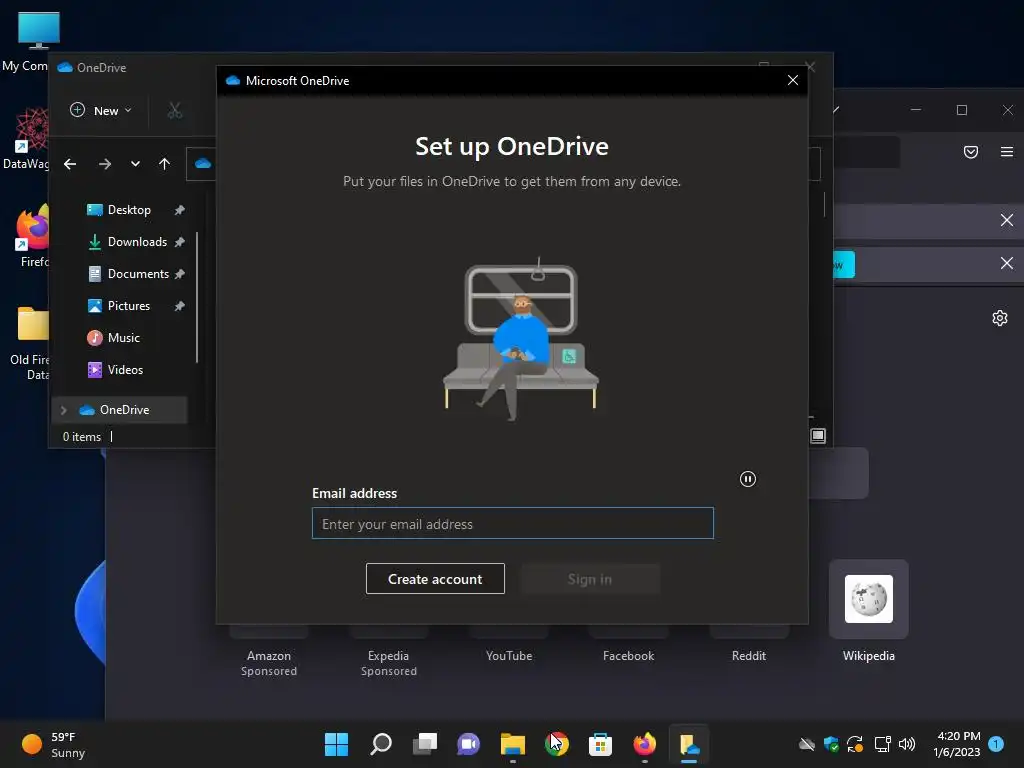Click the Explorer navigation pane scrollbar
This screenshot has width=1024, height=768.
tap(197, 297)
